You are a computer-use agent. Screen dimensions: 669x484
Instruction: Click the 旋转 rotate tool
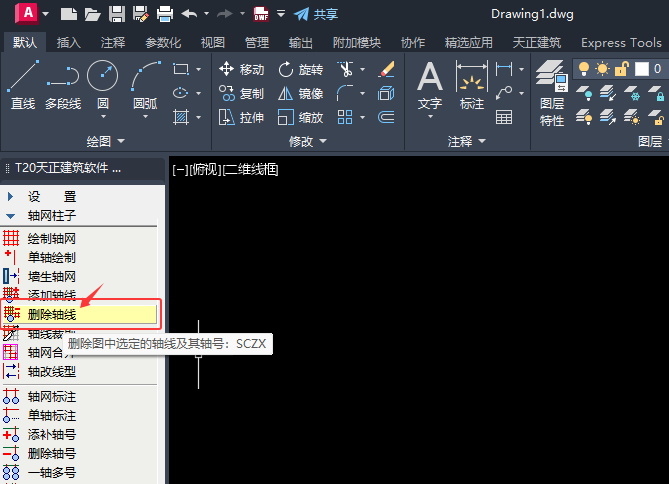pos(300,69)
